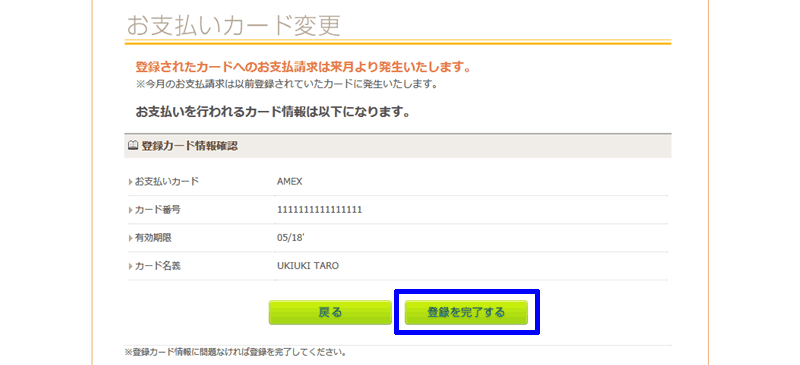Select the card number 1111111111111111
Image resolution: width=800 pixels, height=365 pixels.
(x=319, y=209)
